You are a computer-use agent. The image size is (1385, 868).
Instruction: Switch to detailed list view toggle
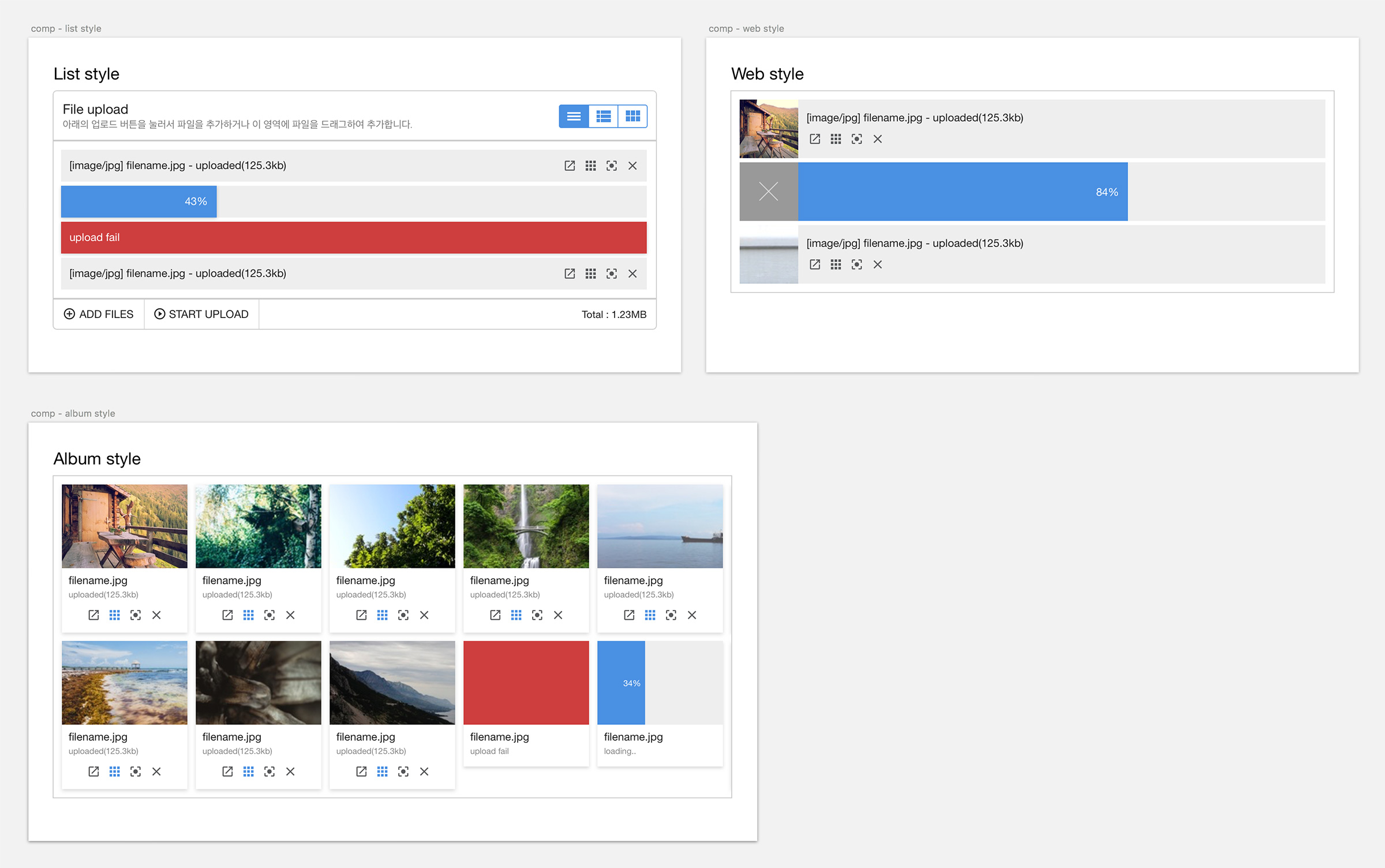603,117
